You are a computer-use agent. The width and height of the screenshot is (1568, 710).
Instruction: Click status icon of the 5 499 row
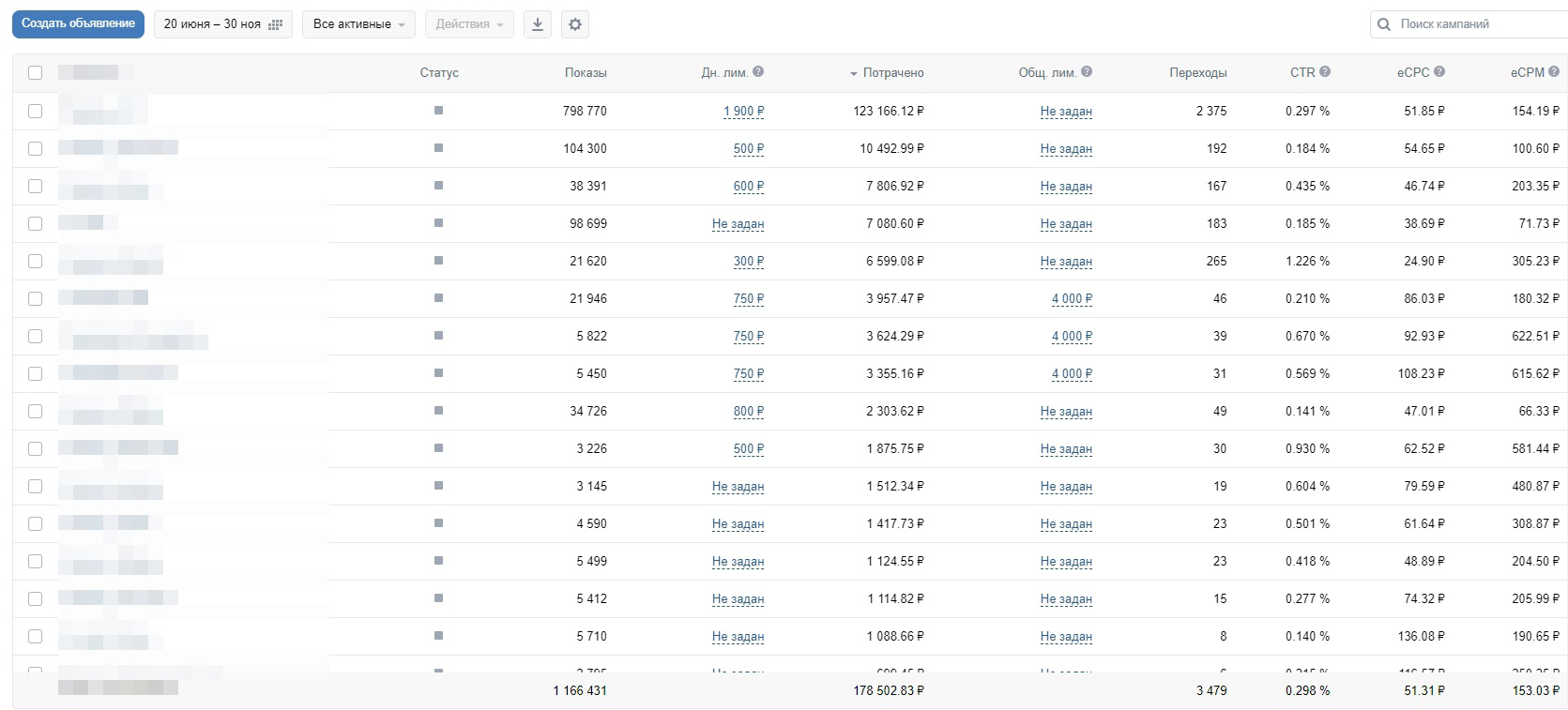[438, 561]
